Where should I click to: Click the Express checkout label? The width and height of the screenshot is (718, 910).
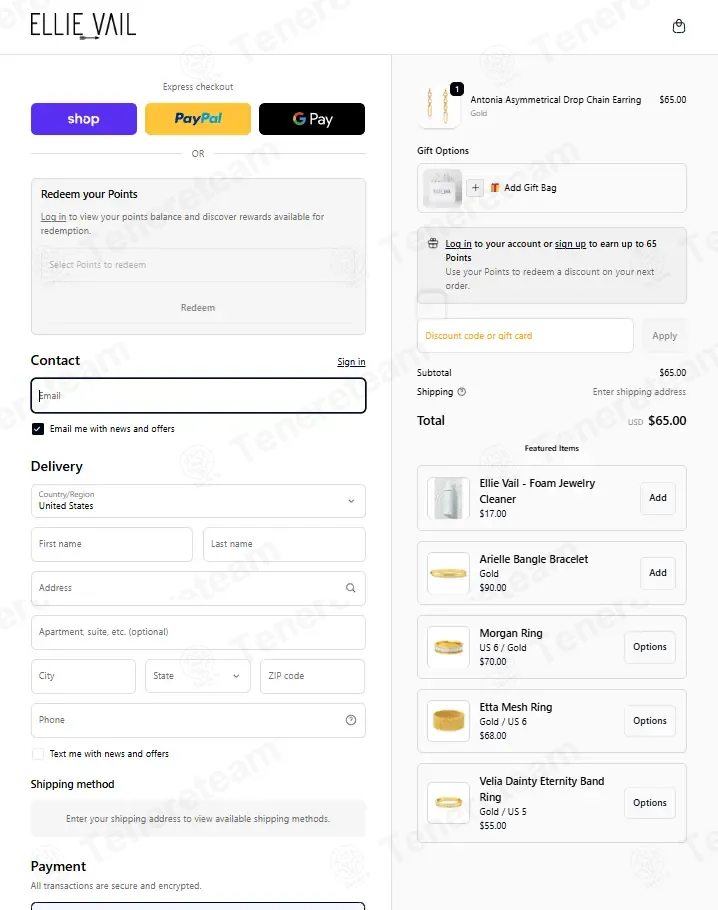tap(198, 87)
